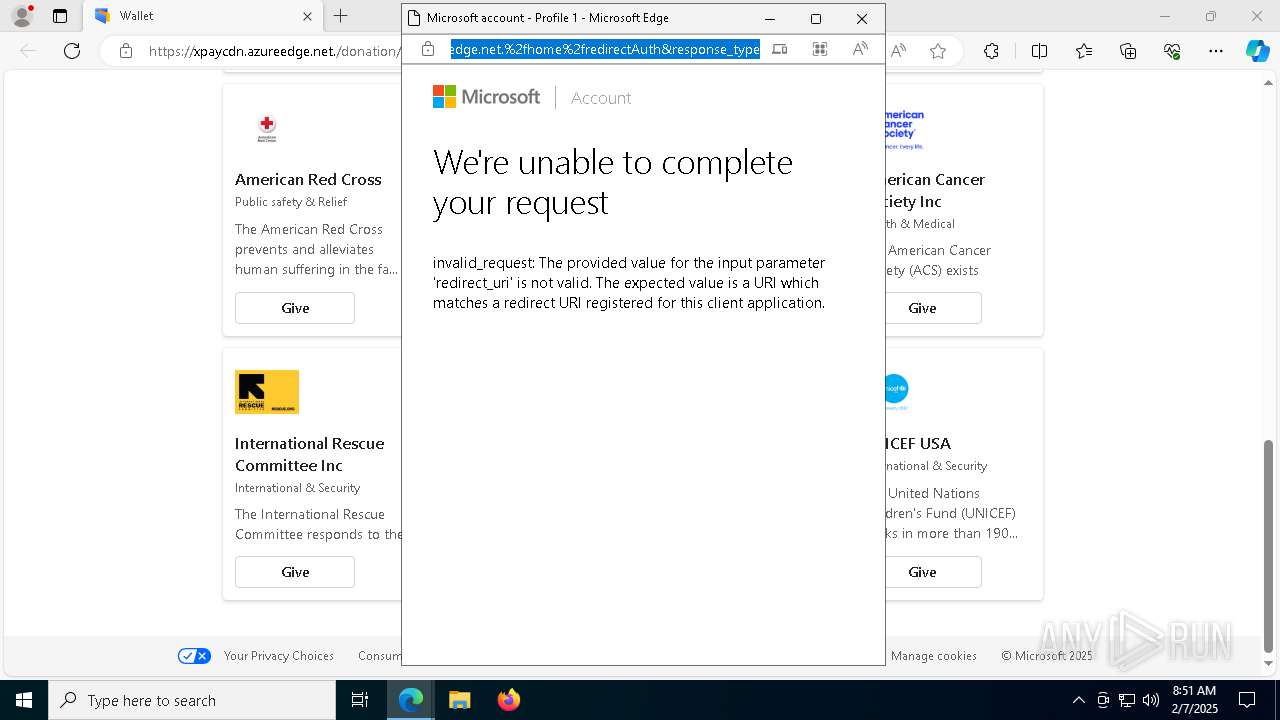Launch the Copilot sidebar
The height and width of the screenshot is (720, 1280).
coord(1257,51)
